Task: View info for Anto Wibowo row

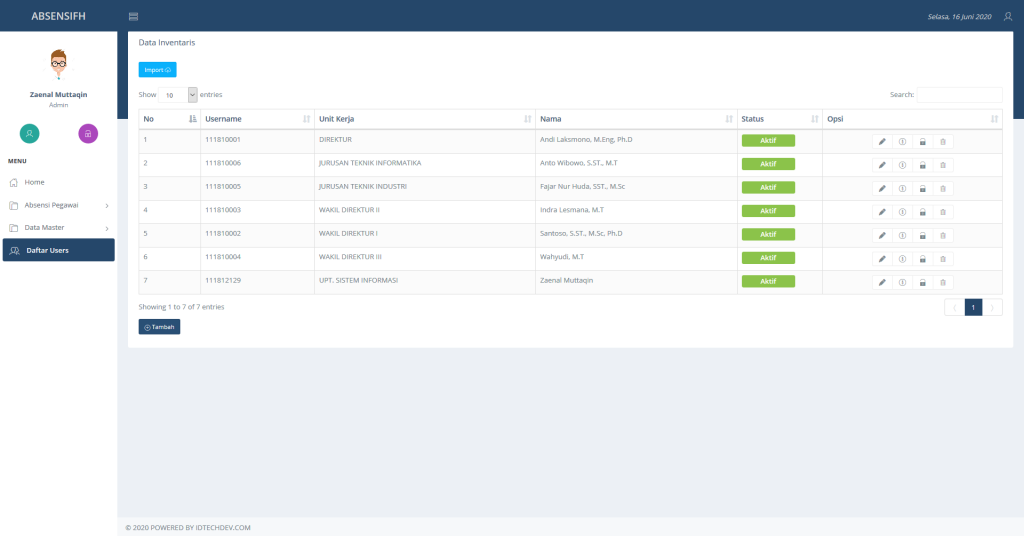Action: (903, 165)
